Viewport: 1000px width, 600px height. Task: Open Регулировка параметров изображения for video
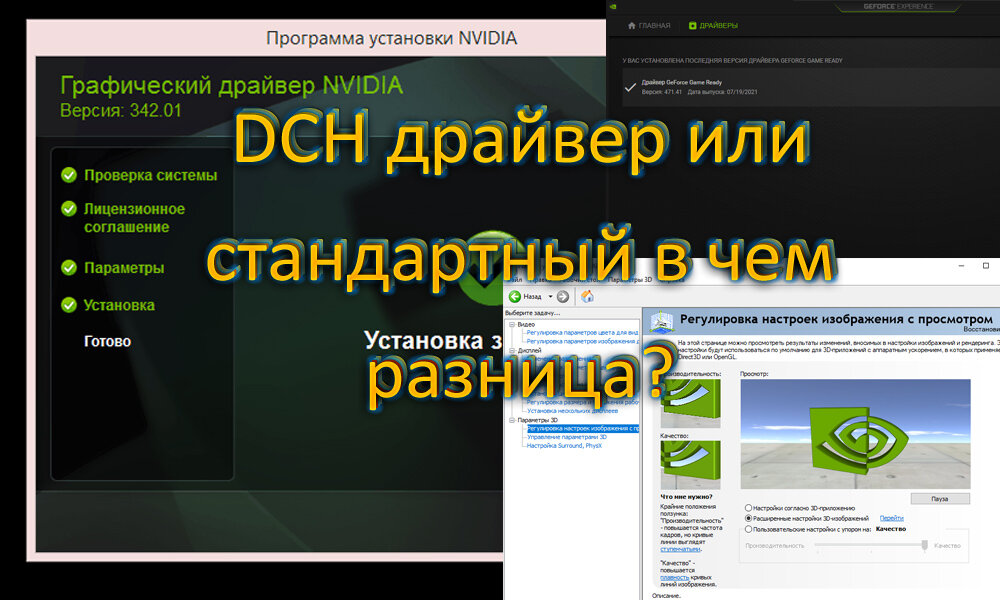(582, 342)
